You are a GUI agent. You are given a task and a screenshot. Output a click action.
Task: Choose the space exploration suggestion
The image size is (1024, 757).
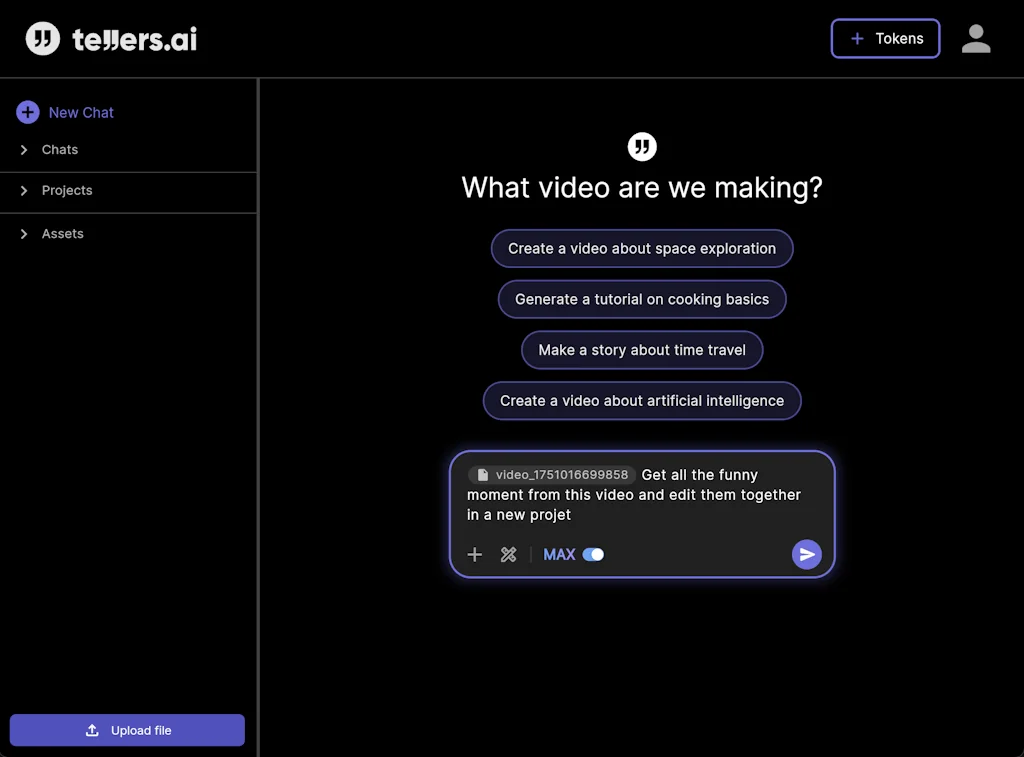click(x=642, y=248)
